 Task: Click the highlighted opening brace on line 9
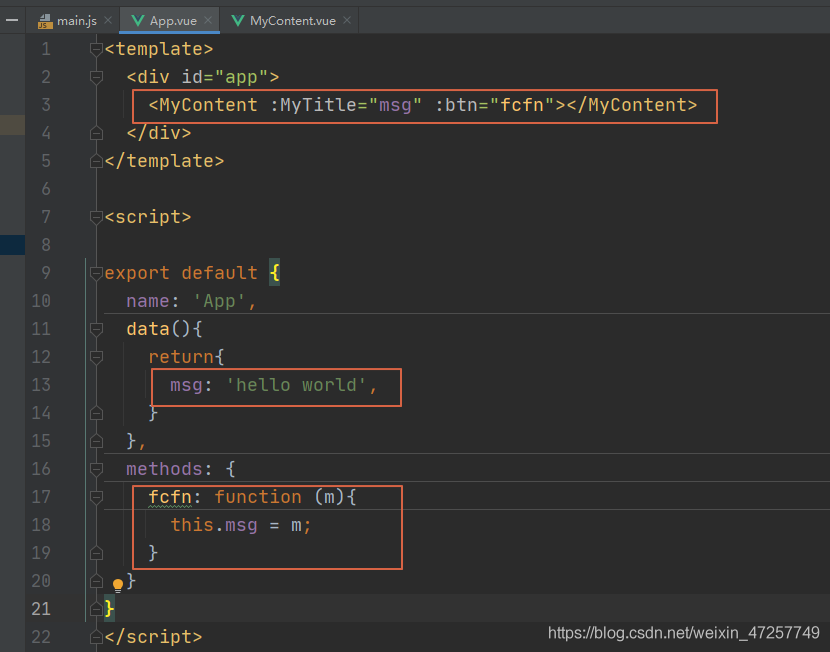click(274, 273)
